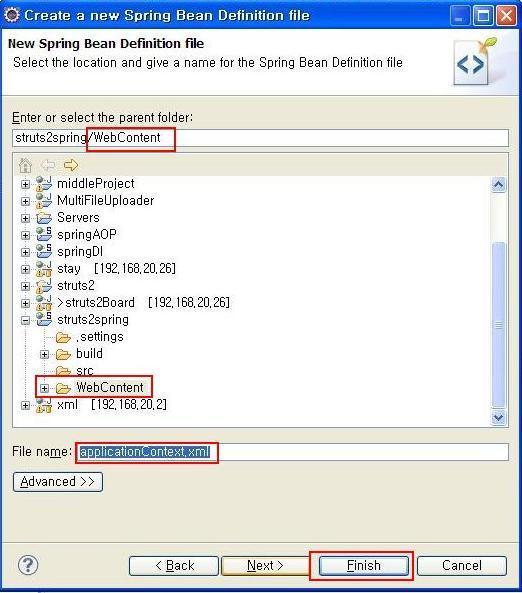
Task: Expand the springAOP tree node
Action: [25, 235]
